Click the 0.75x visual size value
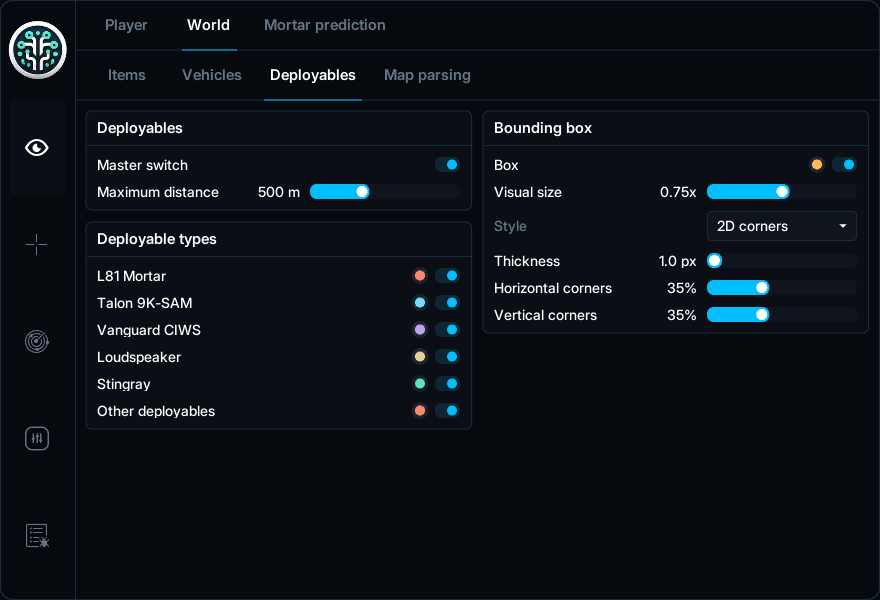 (x=678, y=192)
